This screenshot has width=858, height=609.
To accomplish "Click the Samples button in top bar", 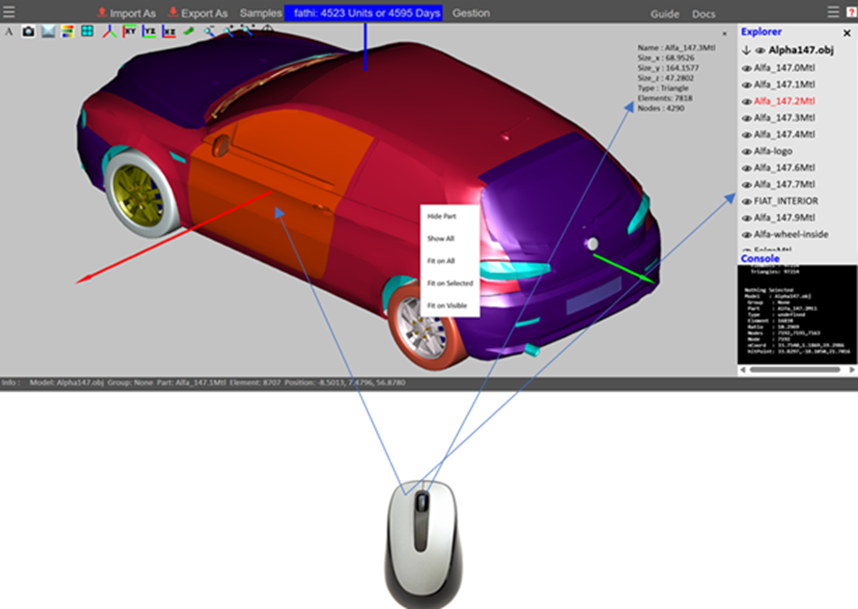I will tap(261, 13).
